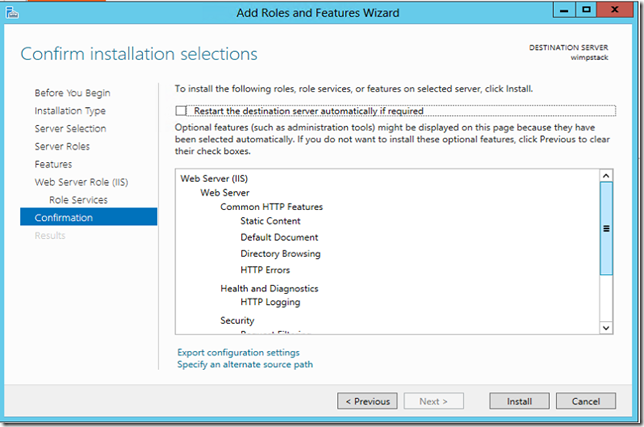This screenshot has height=427, width=644.
Task: Go to Before You Begin step
Action: tap(72, 93)
